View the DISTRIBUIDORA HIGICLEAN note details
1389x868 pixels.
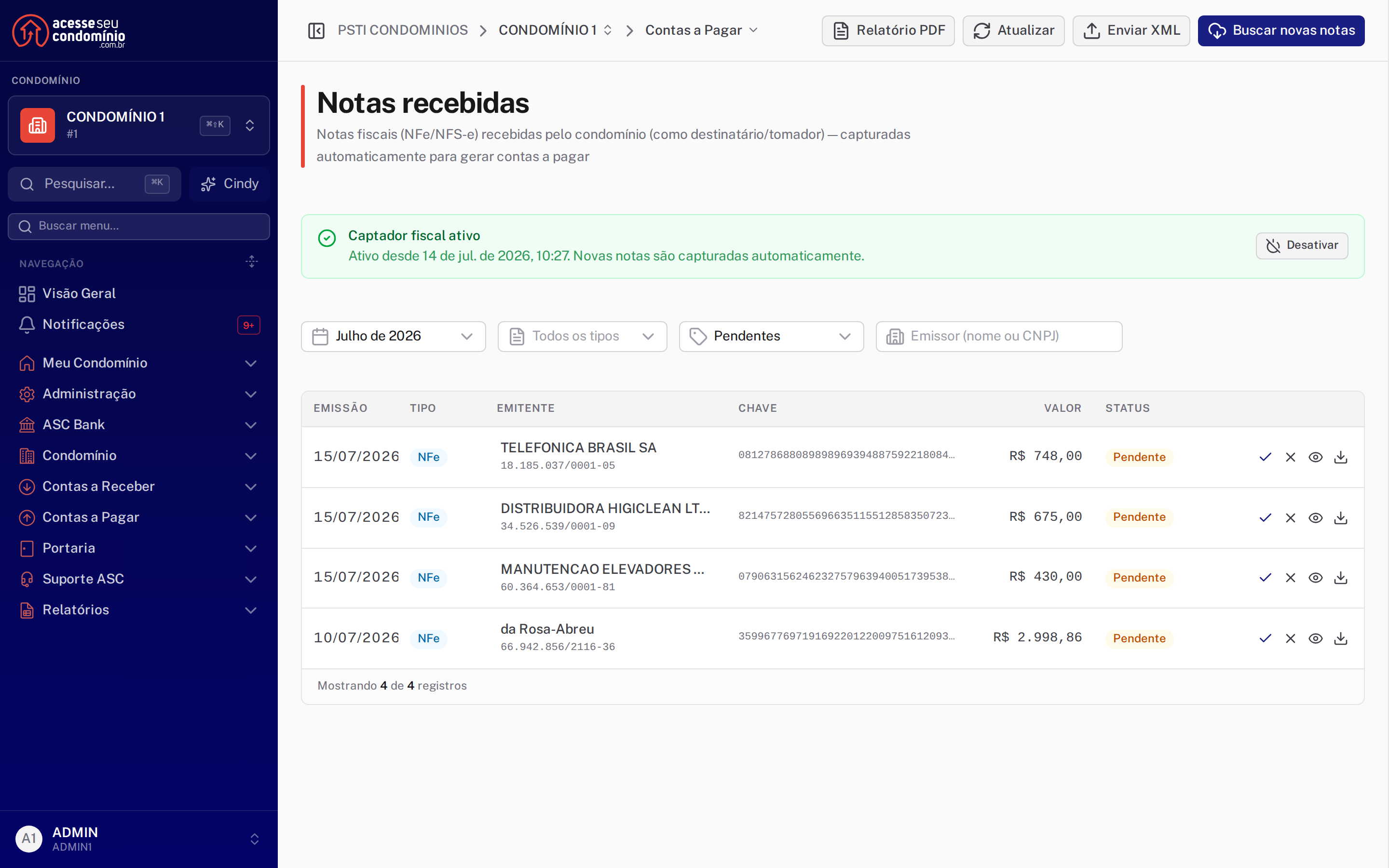1316,517
